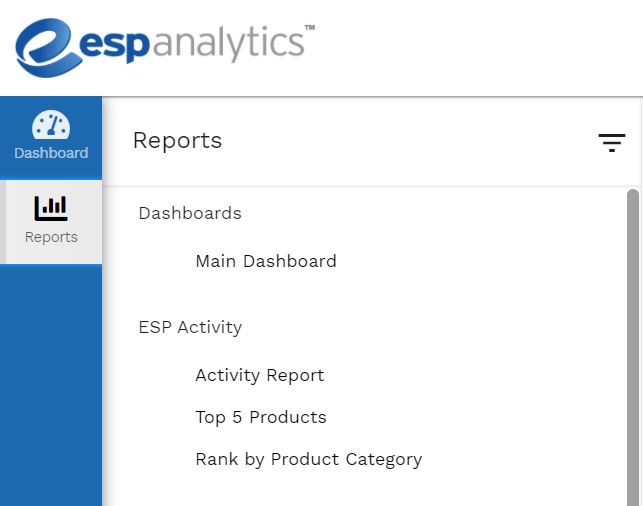
Task: Select the Reports bar chart icon
Action: point(51,208)
